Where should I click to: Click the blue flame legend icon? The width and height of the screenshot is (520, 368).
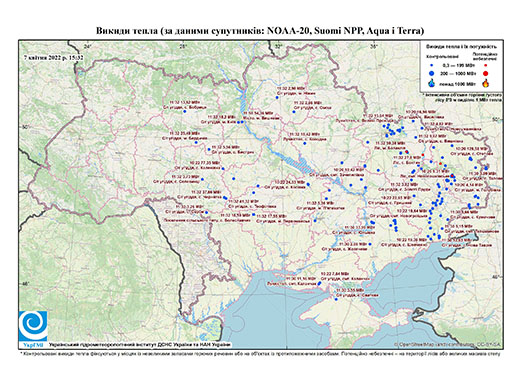pos(431,83)
